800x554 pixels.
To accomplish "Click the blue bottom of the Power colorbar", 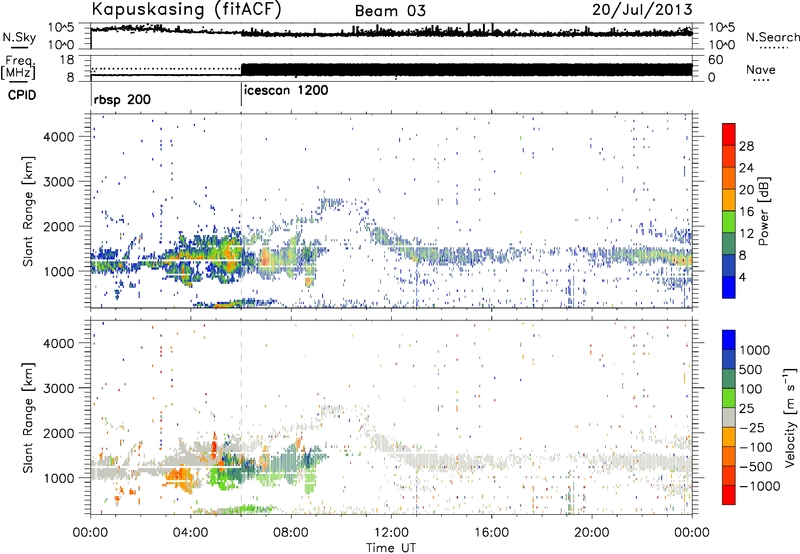I will pos(729,288).
